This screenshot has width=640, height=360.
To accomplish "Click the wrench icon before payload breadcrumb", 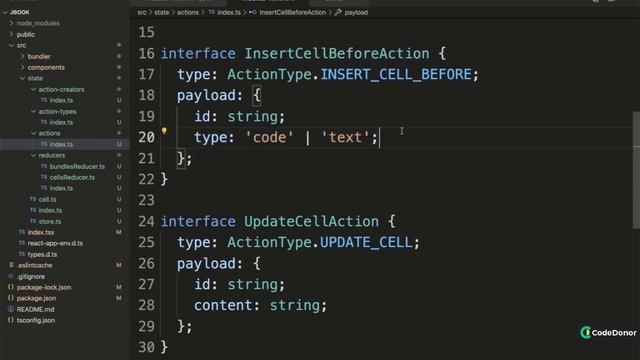I will [338, 12].
